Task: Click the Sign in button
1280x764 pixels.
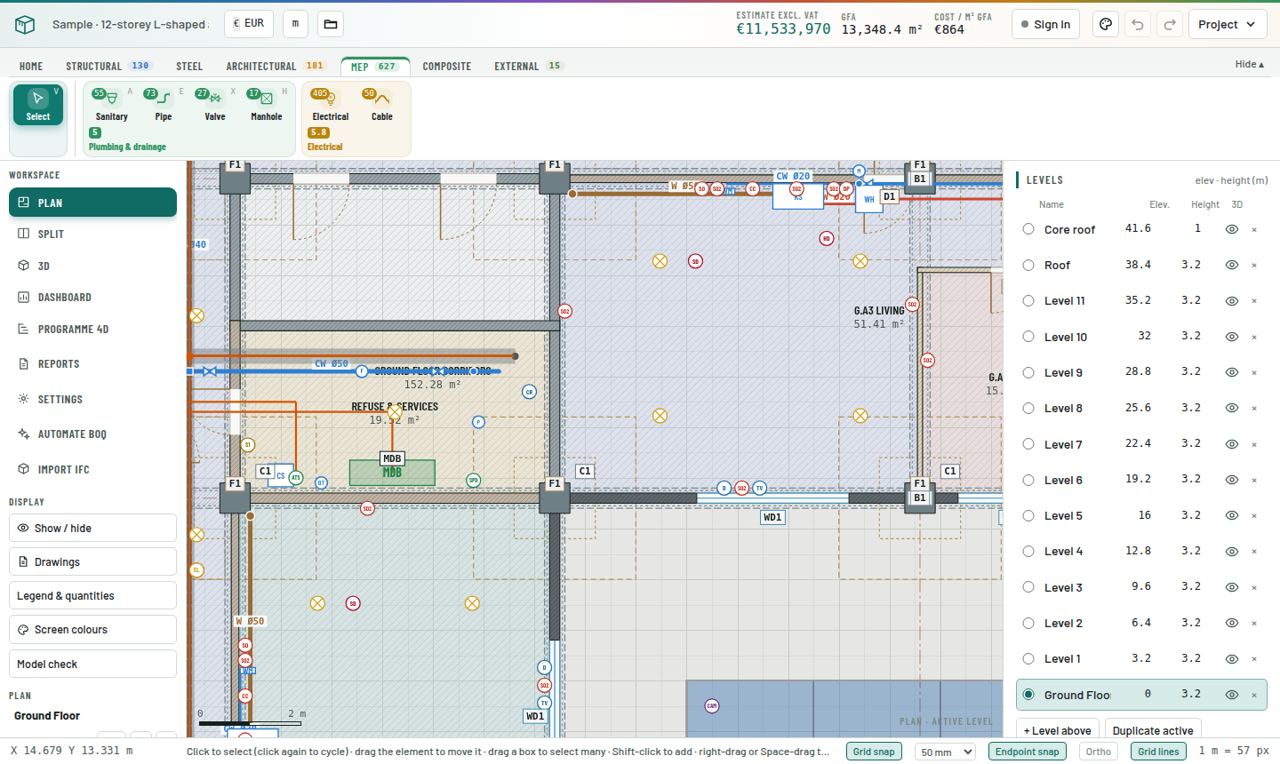Action: click(1045, 24)
